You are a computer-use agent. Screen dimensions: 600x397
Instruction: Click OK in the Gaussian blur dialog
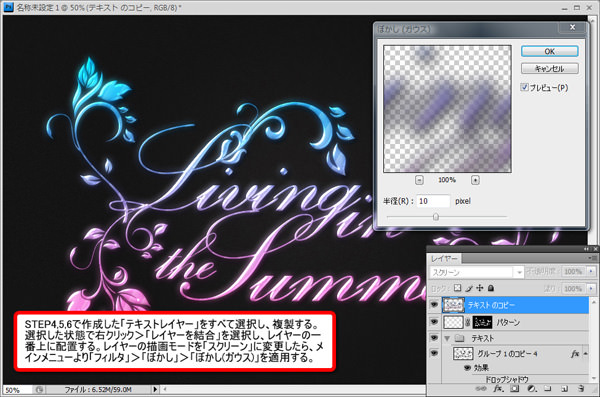tap(549, 51)
